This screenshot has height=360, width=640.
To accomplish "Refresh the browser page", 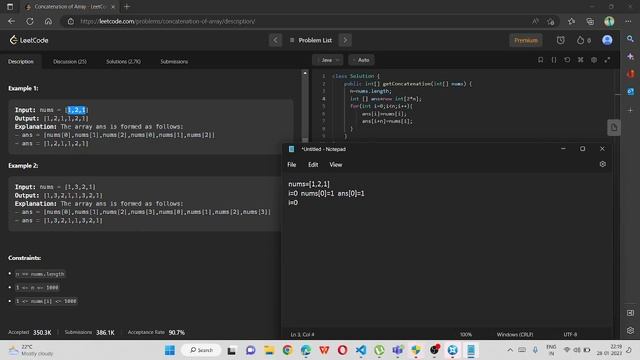I will coord(30,21).
